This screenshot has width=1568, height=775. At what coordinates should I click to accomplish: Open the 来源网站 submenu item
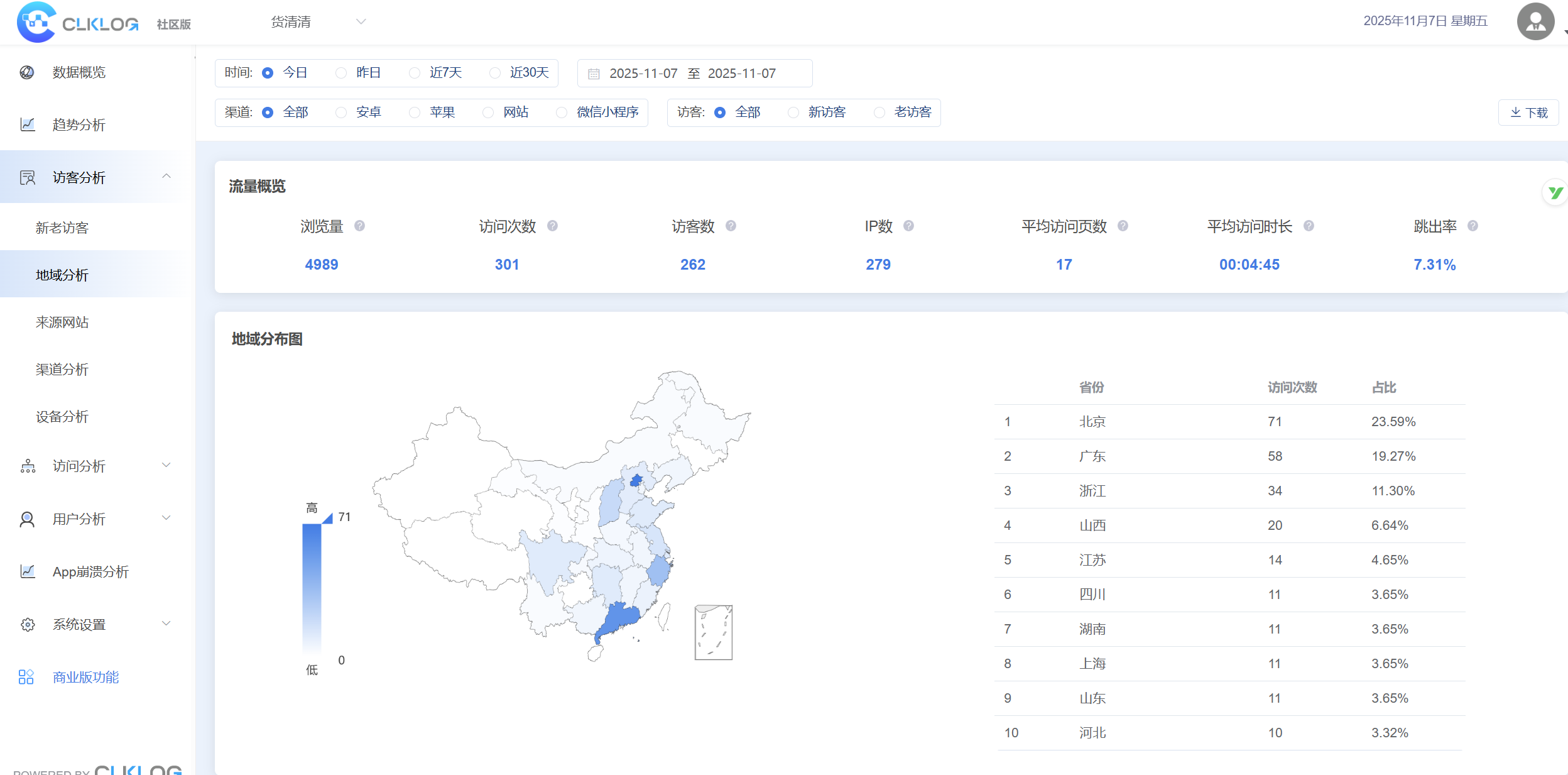(62, 322)
